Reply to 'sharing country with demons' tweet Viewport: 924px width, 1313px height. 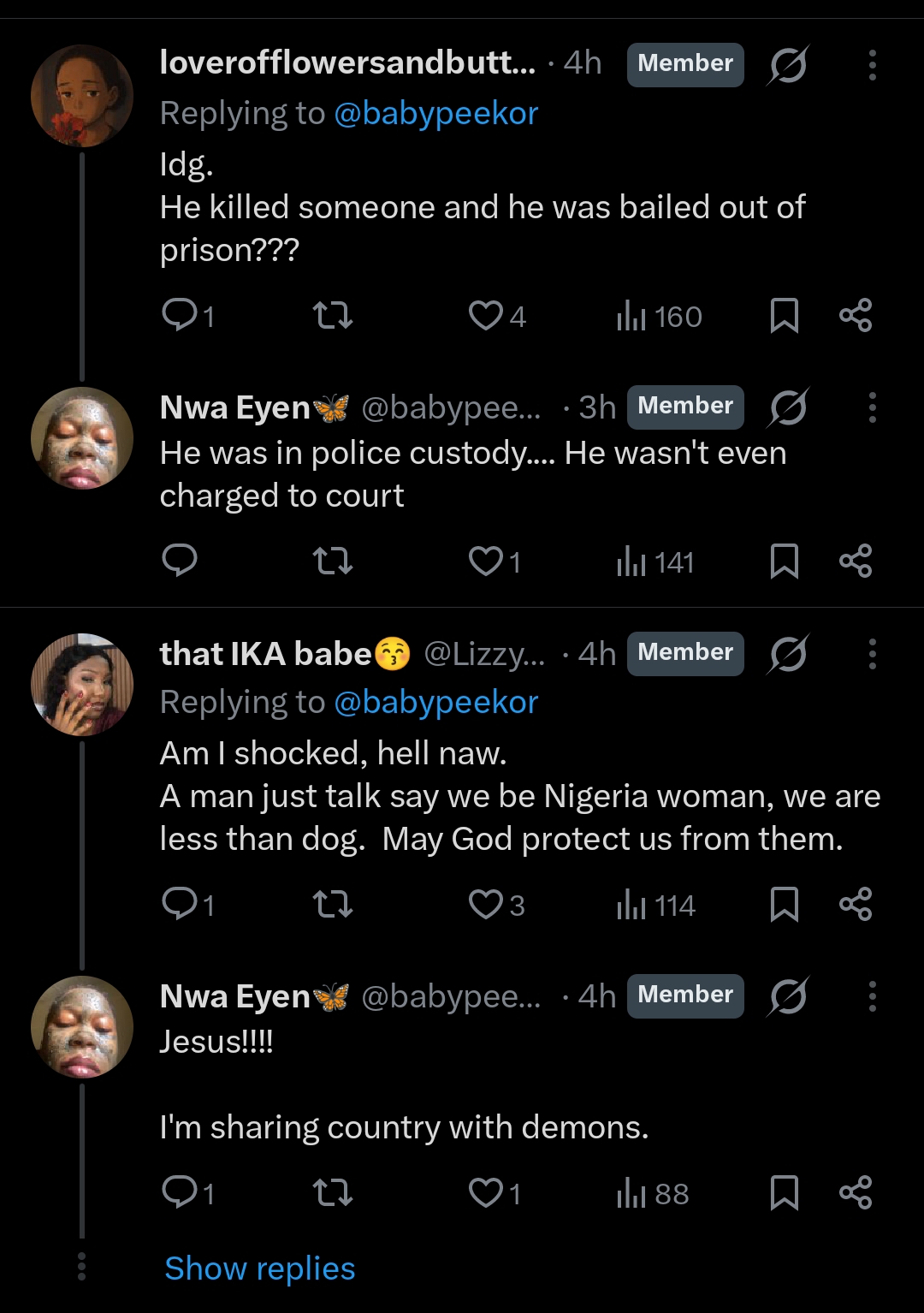point(180,1192)
